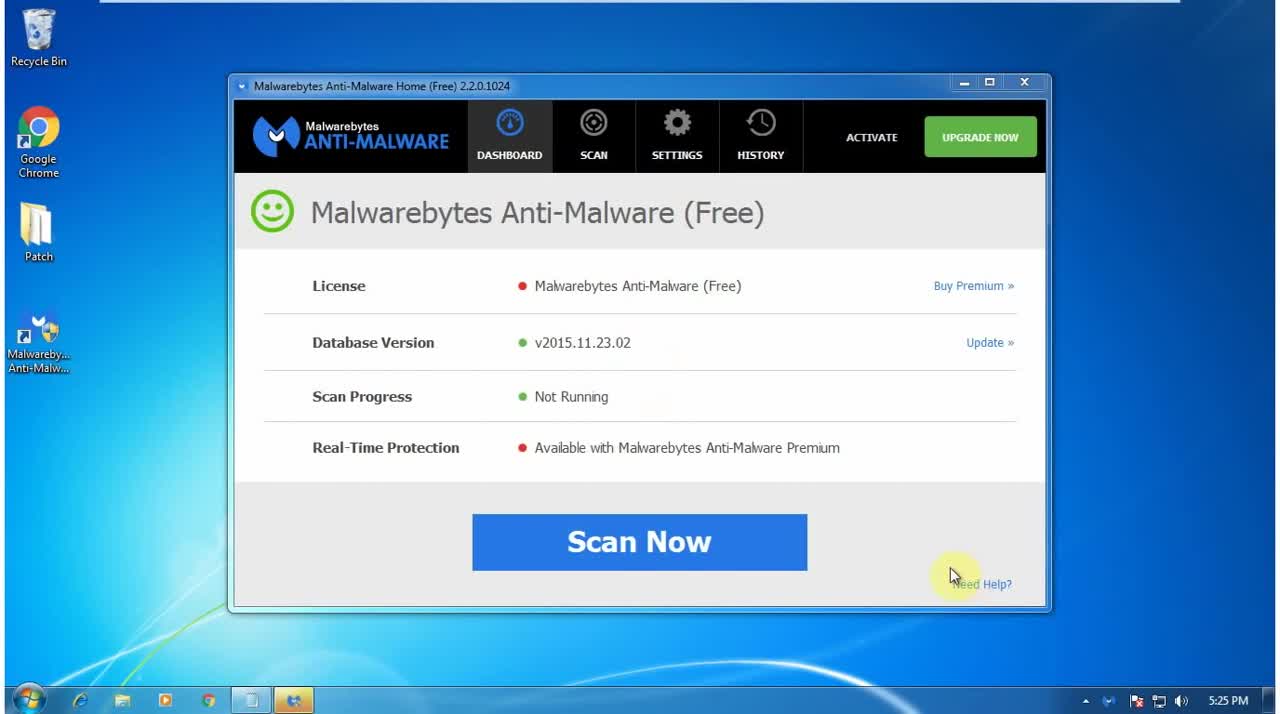1280x714 pixels.
Task: Click the blank document taskbar button
Action: point(252,701)
